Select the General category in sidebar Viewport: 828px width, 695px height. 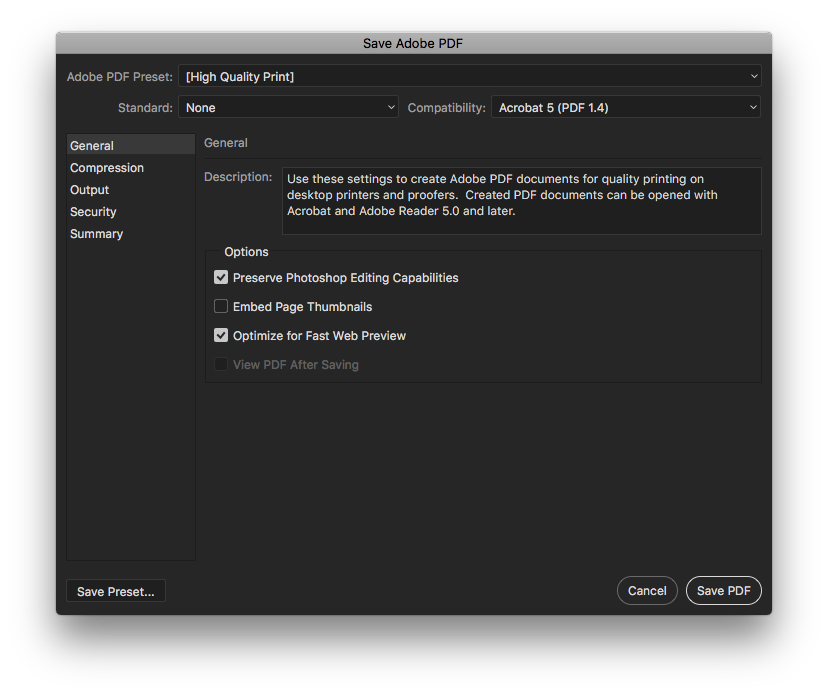(131, 145)
